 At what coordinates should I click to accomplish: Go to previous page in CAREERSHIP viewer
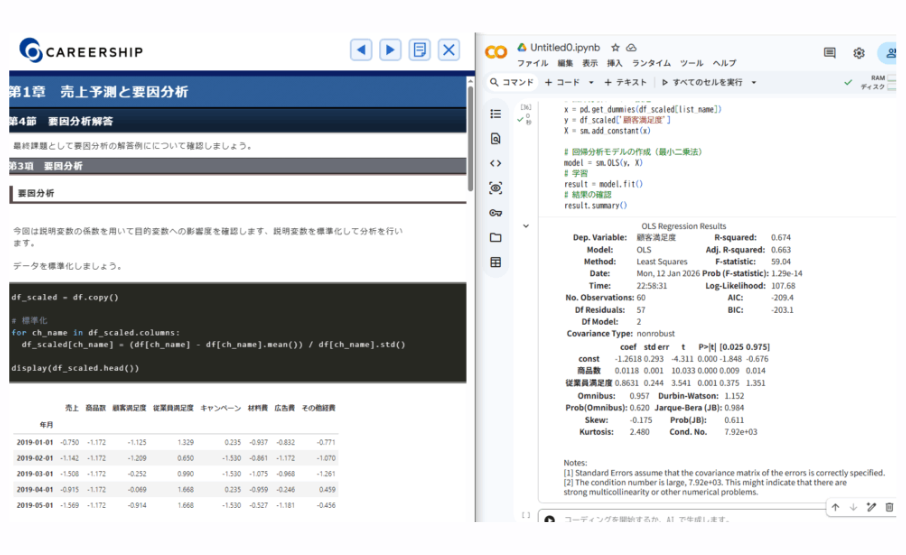pyautogui.click(x=361, y=50)
